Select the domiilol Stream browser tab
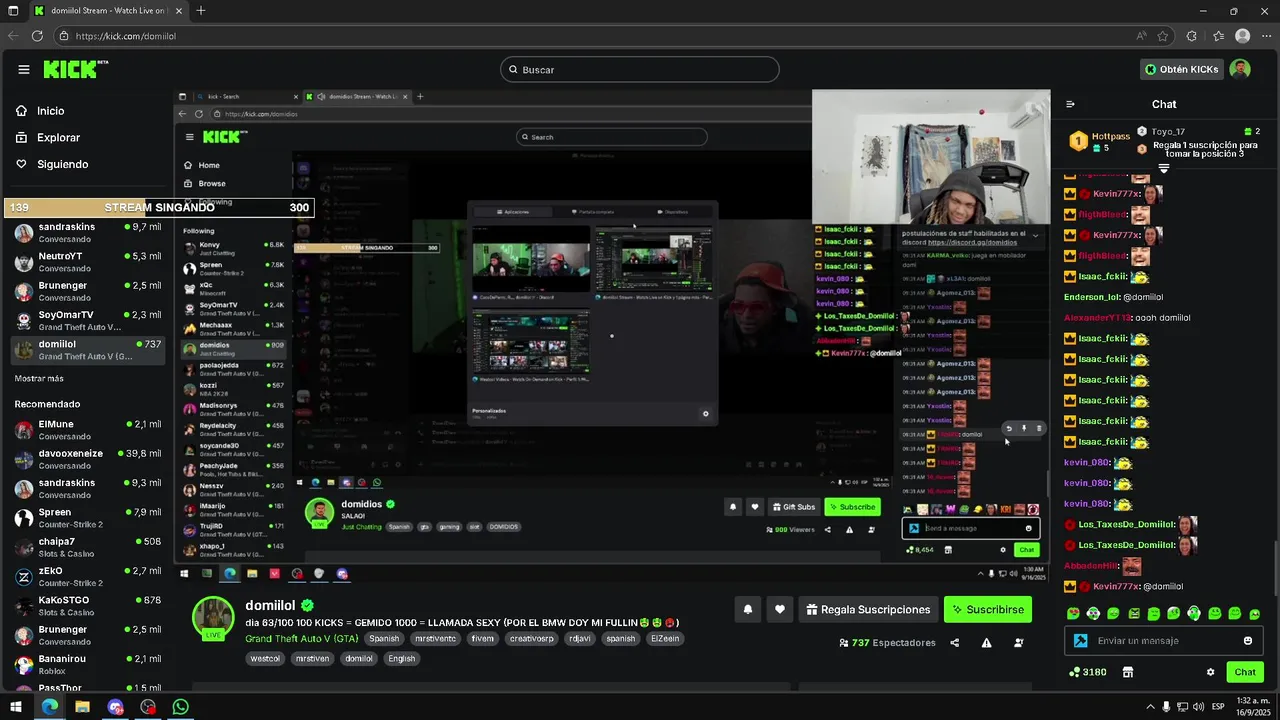This screenshot has height=720, width=1280. tap(107, 11)
